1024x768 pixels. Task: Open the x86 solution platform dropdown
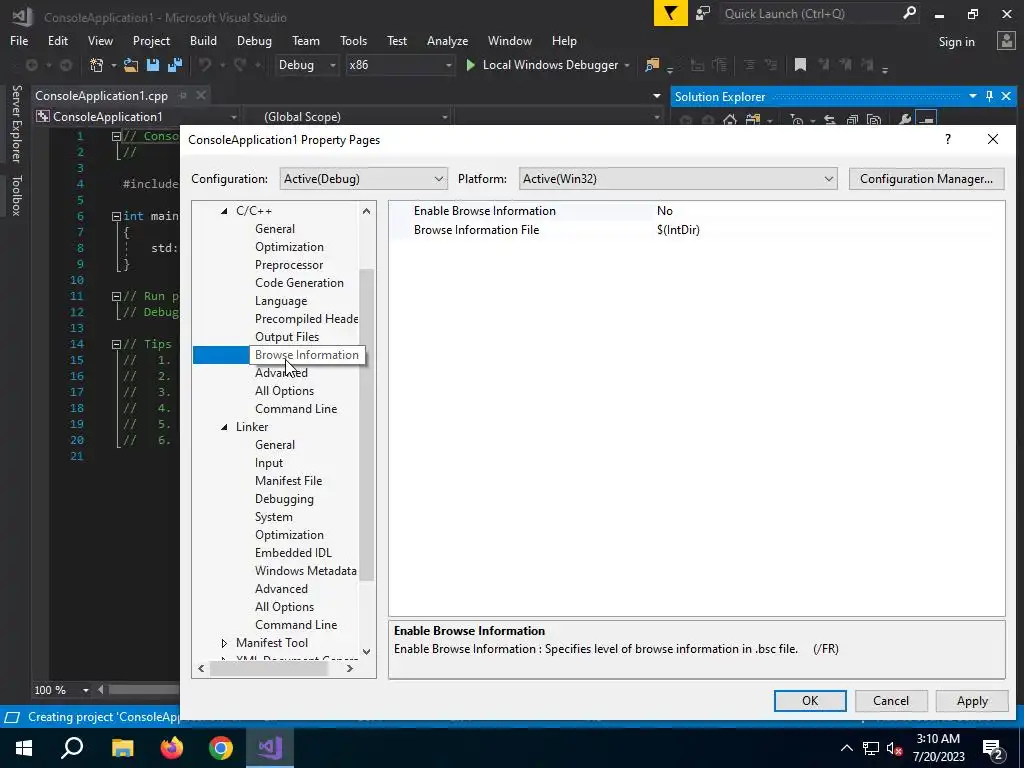tap(400, 65)
